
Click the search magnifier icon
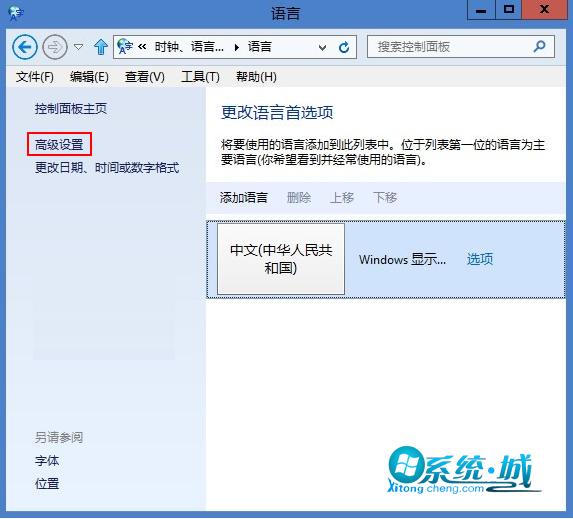pyautogui.click(x=539, y=46)
